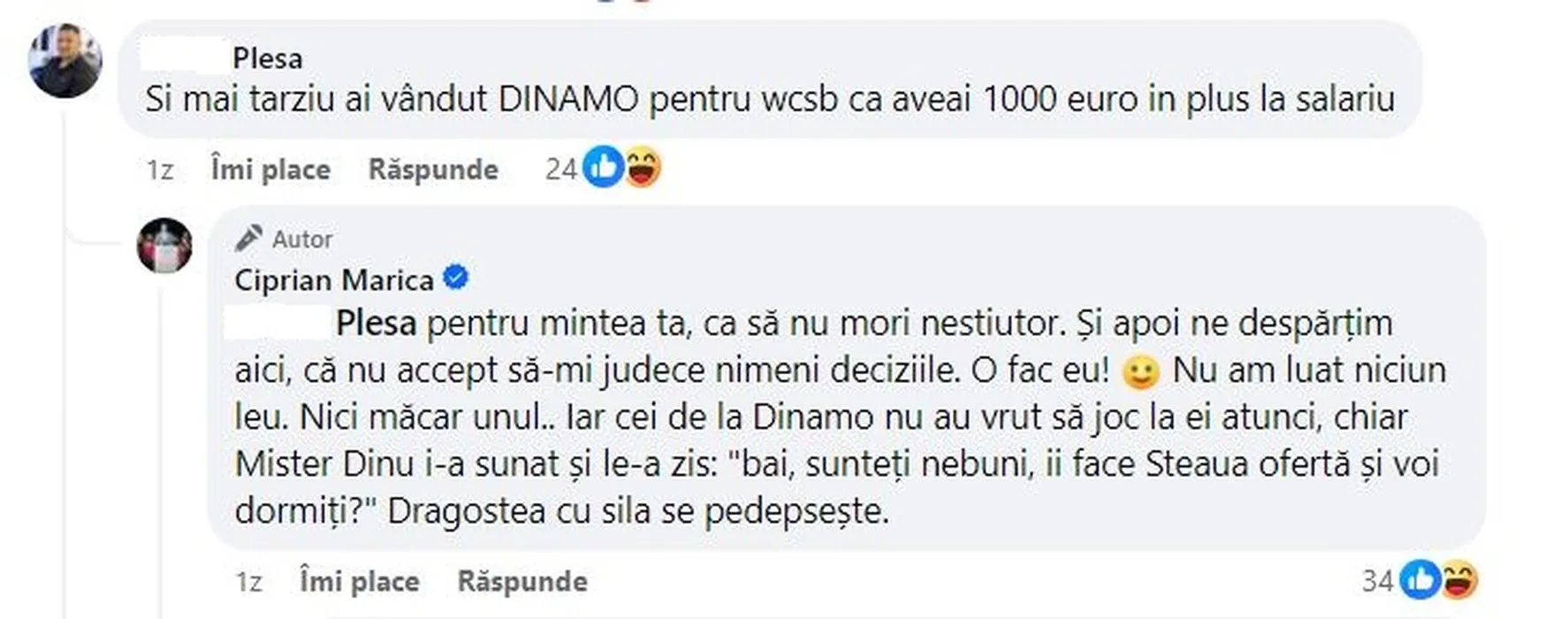Click the Plesa mention inside Ciprian Marica's reply

[x=376, y=324]
